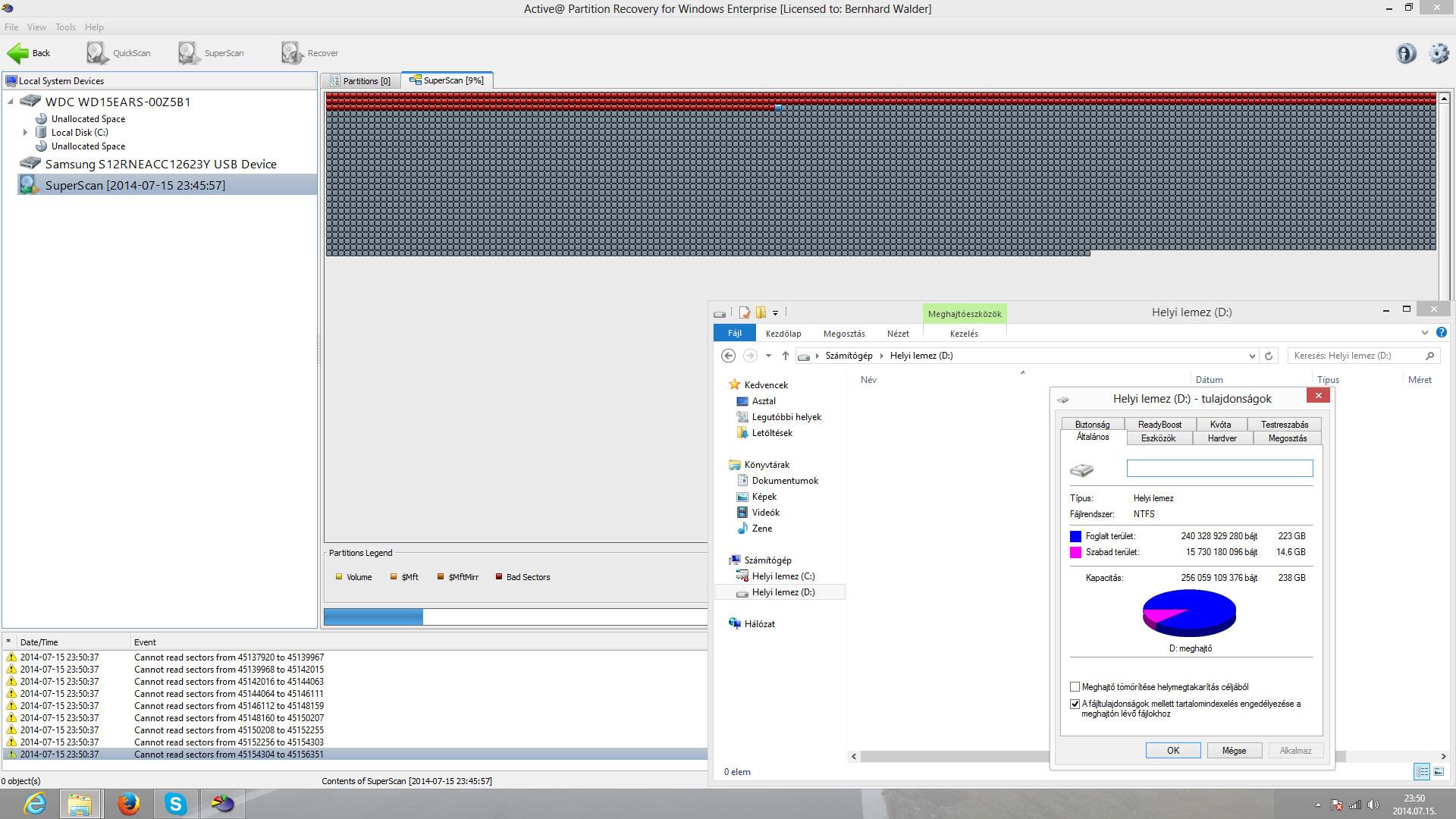
Task: Open Firefox from taskbar
Action: tap(129, 804)
